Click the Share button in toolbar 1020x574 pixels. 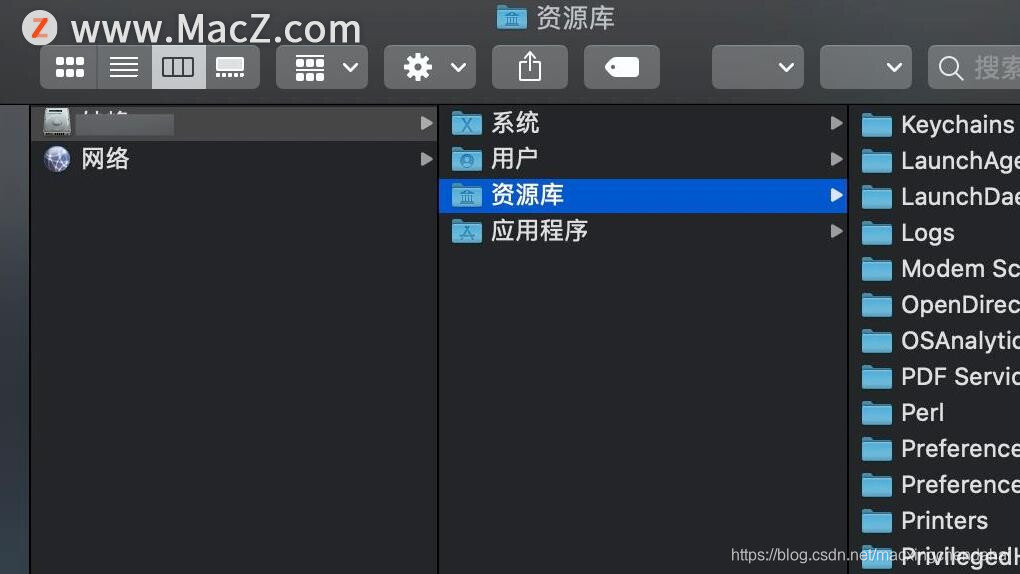click(530, 67)
